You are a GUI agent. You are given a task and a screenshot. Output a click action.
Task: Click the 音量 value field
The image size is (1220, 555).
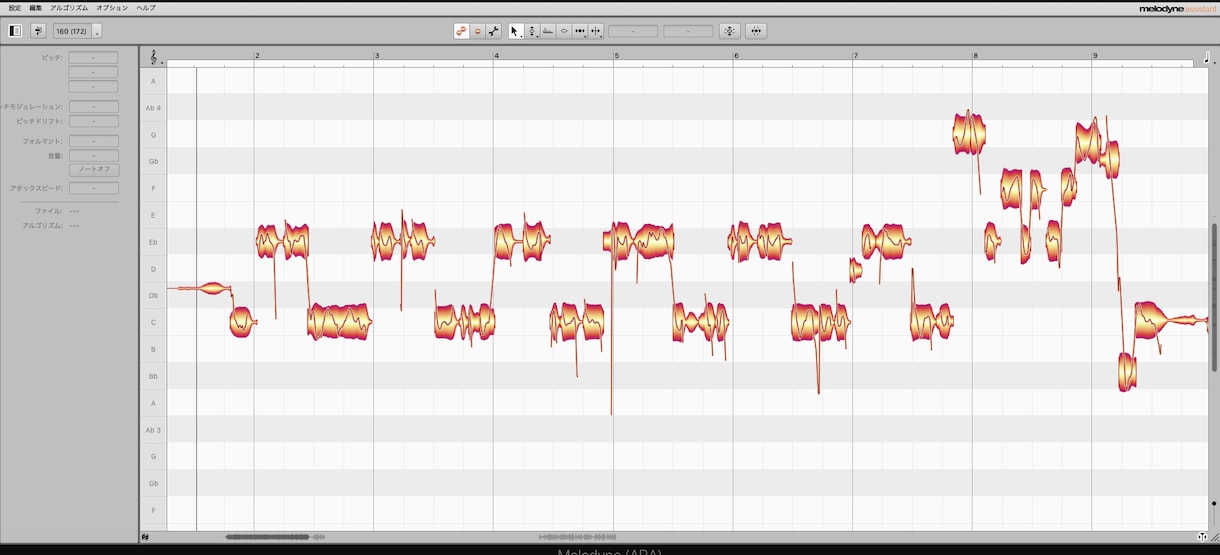(93, 155)
